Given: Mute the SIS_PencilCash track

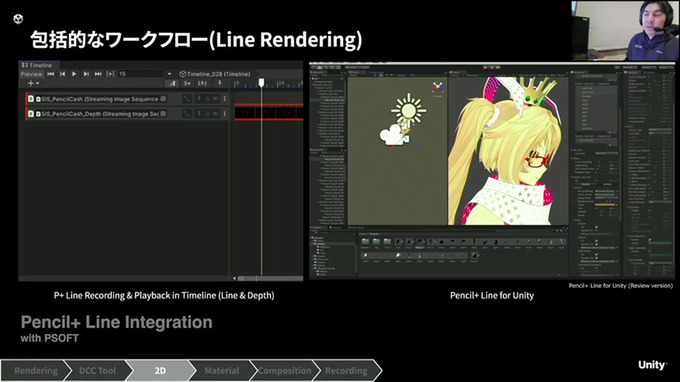Looking at the screenshot, I should pos(215,99).
